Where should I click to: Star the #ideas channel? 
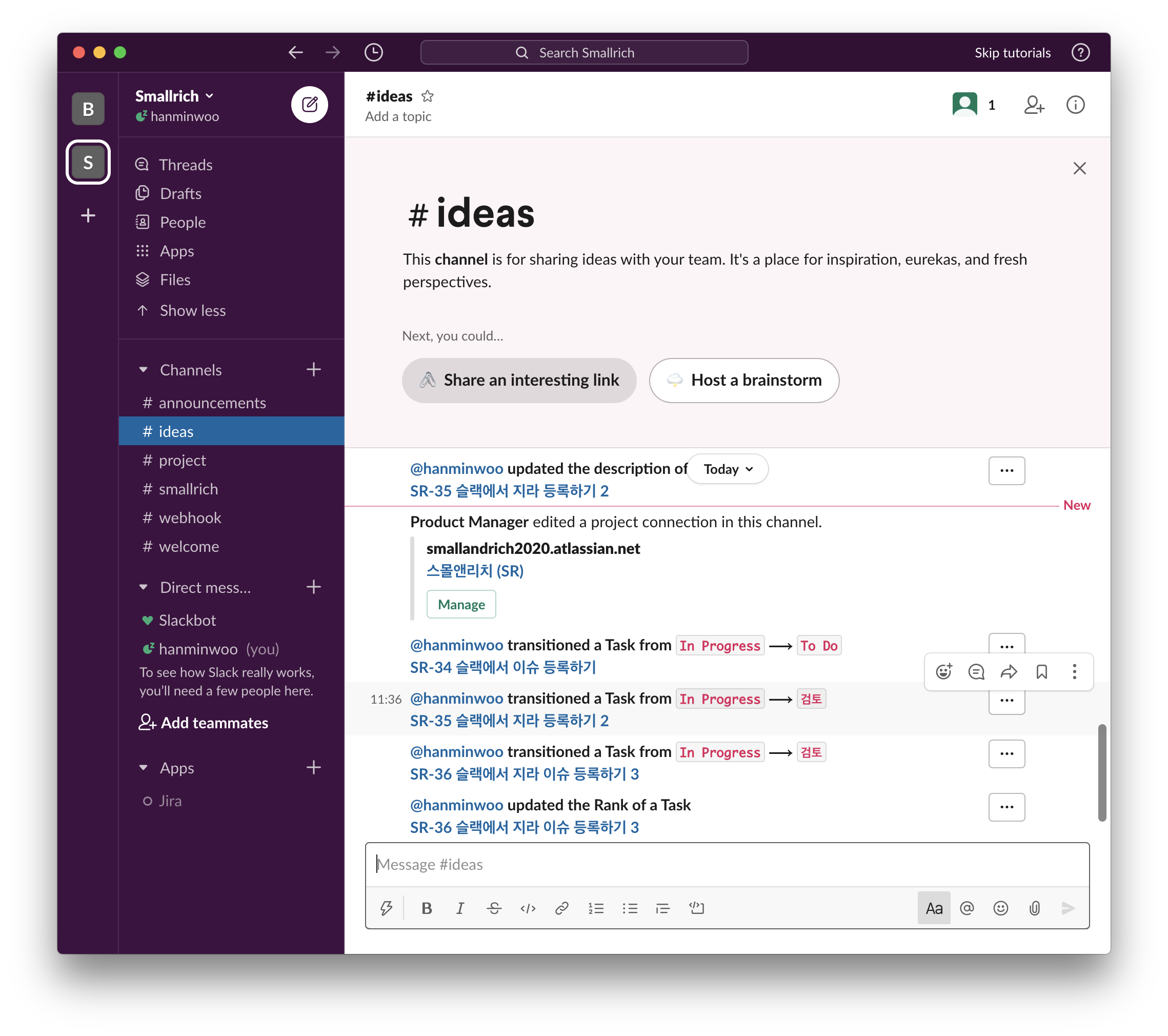click(x=428, y=96)
